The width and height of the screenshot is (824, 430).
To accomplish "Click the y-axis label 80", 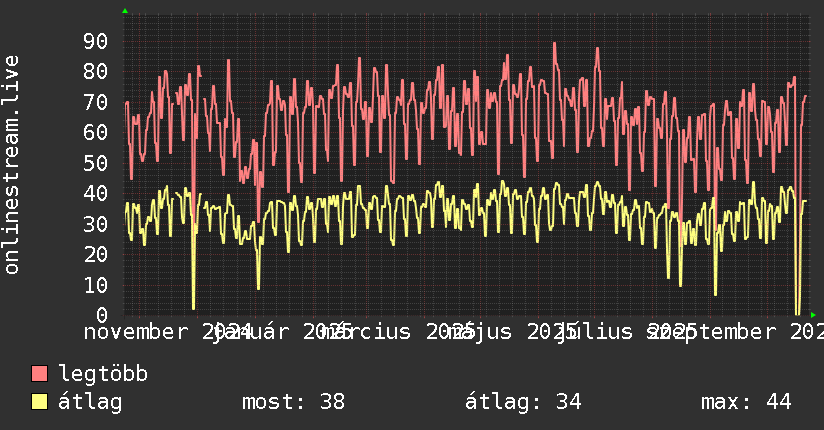I will point(95,72).
